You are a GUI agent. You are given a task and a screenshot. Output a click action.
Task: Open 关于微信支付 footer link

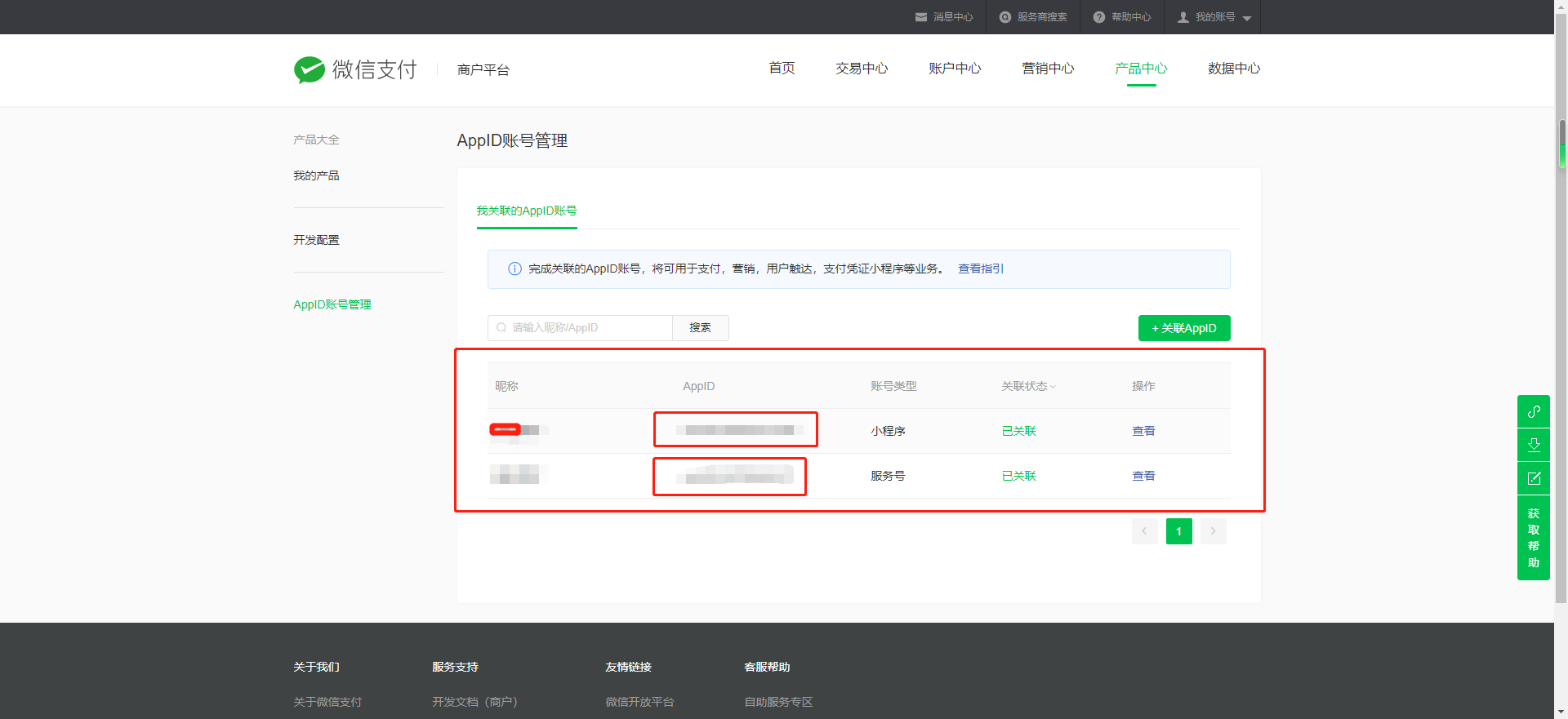pos(327,702)
